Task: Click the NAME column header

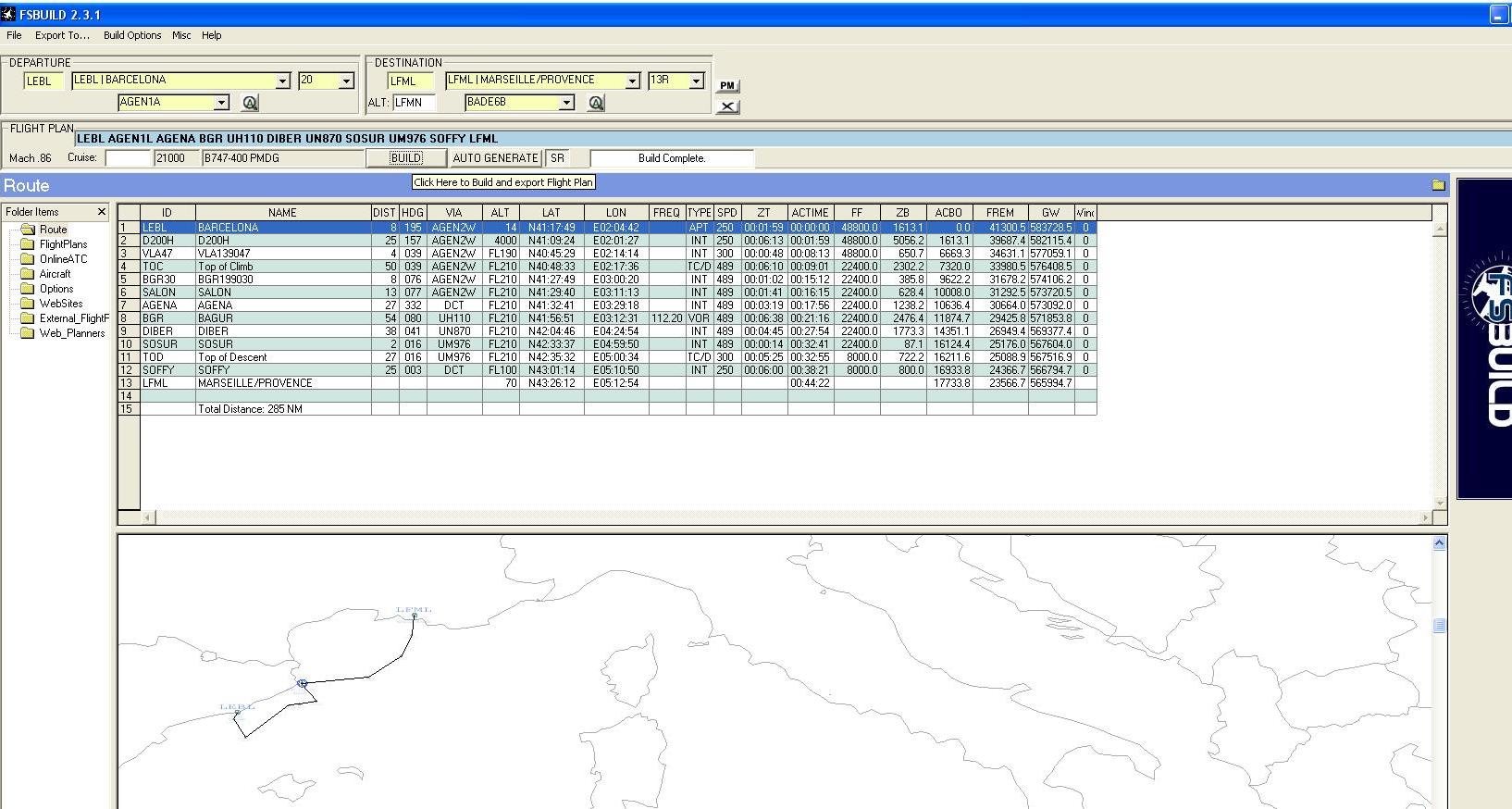Action: click(x=283, y=213)
